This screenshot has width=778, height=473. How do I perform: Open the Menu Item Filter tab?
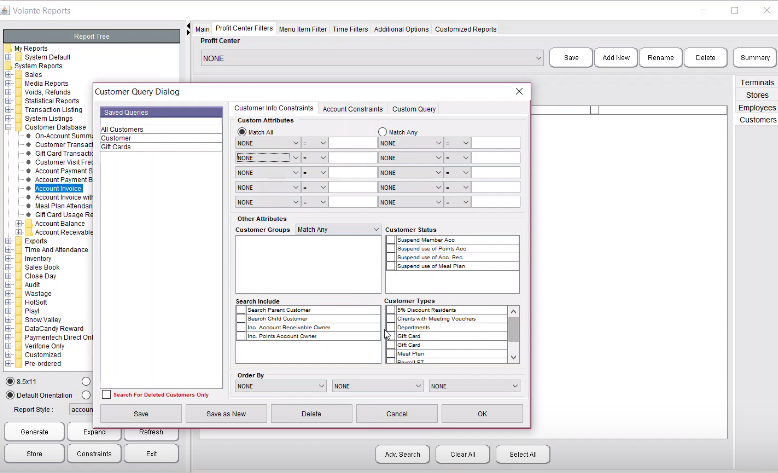click(x=302, y=30)
